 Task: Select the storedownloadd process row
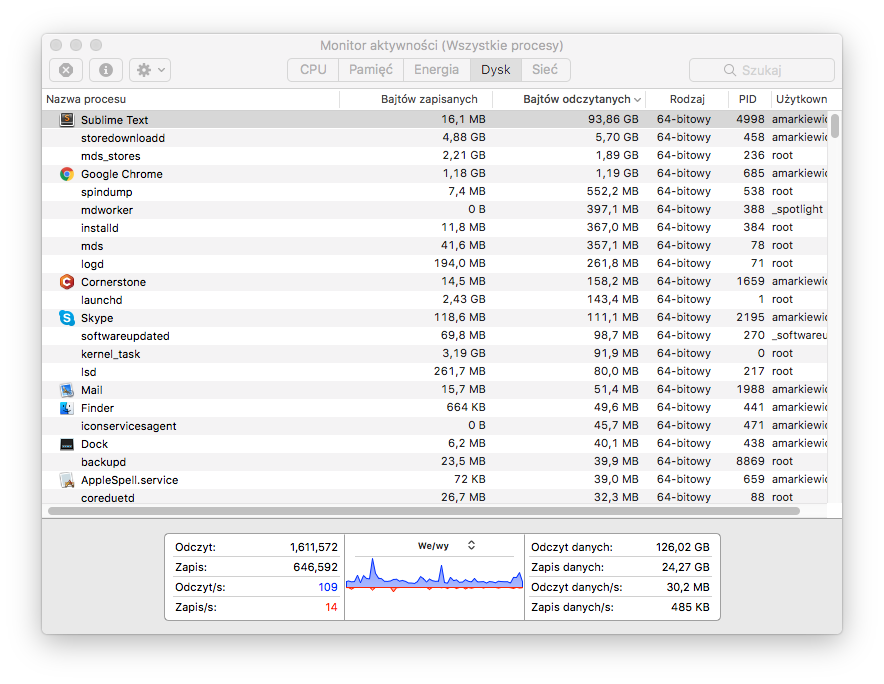click(435, 138)
